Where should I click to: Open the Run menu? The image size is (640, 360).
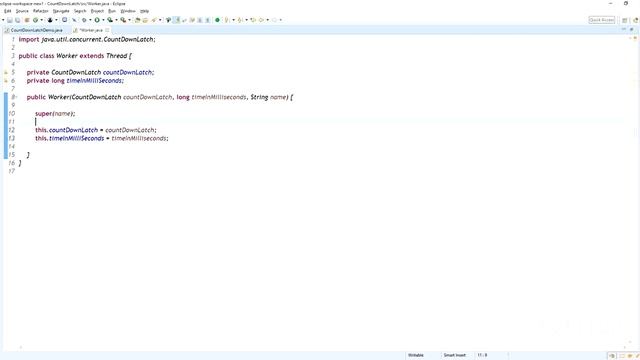tap(112, 11)
